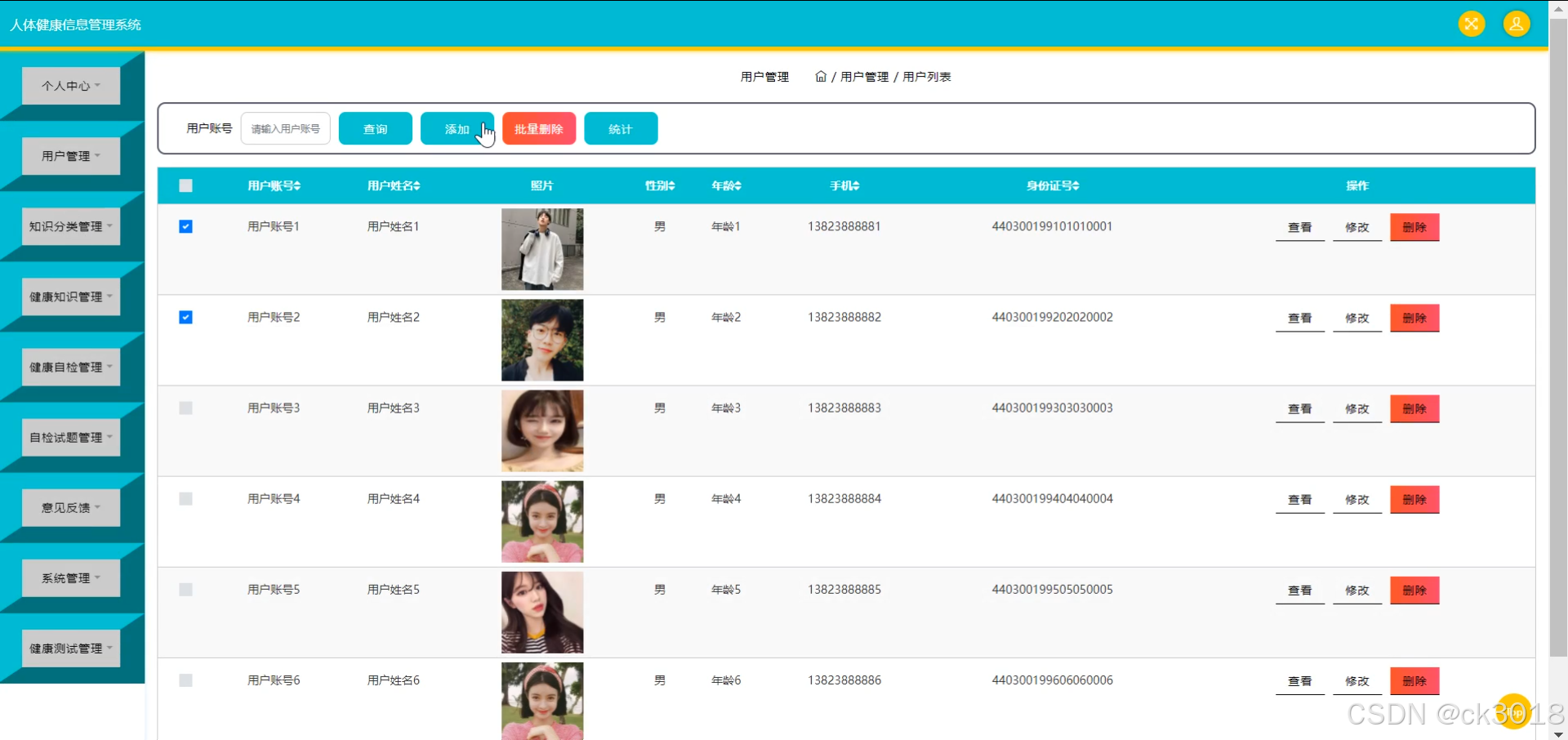
Task: View details of 用户账号4 via 查看
Action: point(1300,499)
